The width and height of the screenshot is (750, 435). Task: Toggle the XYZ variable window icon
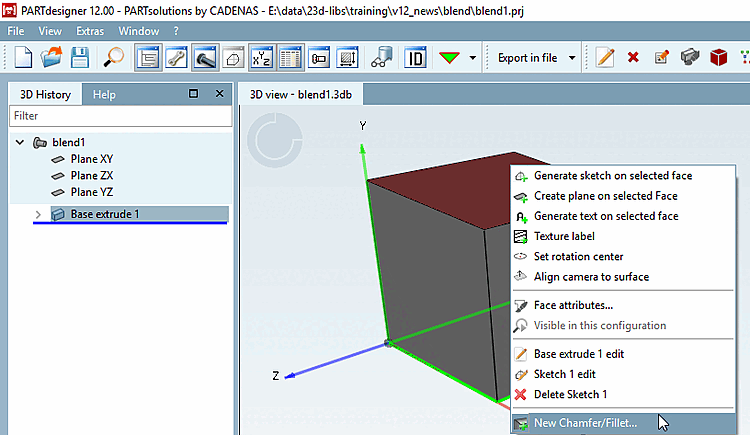(262, 58)
